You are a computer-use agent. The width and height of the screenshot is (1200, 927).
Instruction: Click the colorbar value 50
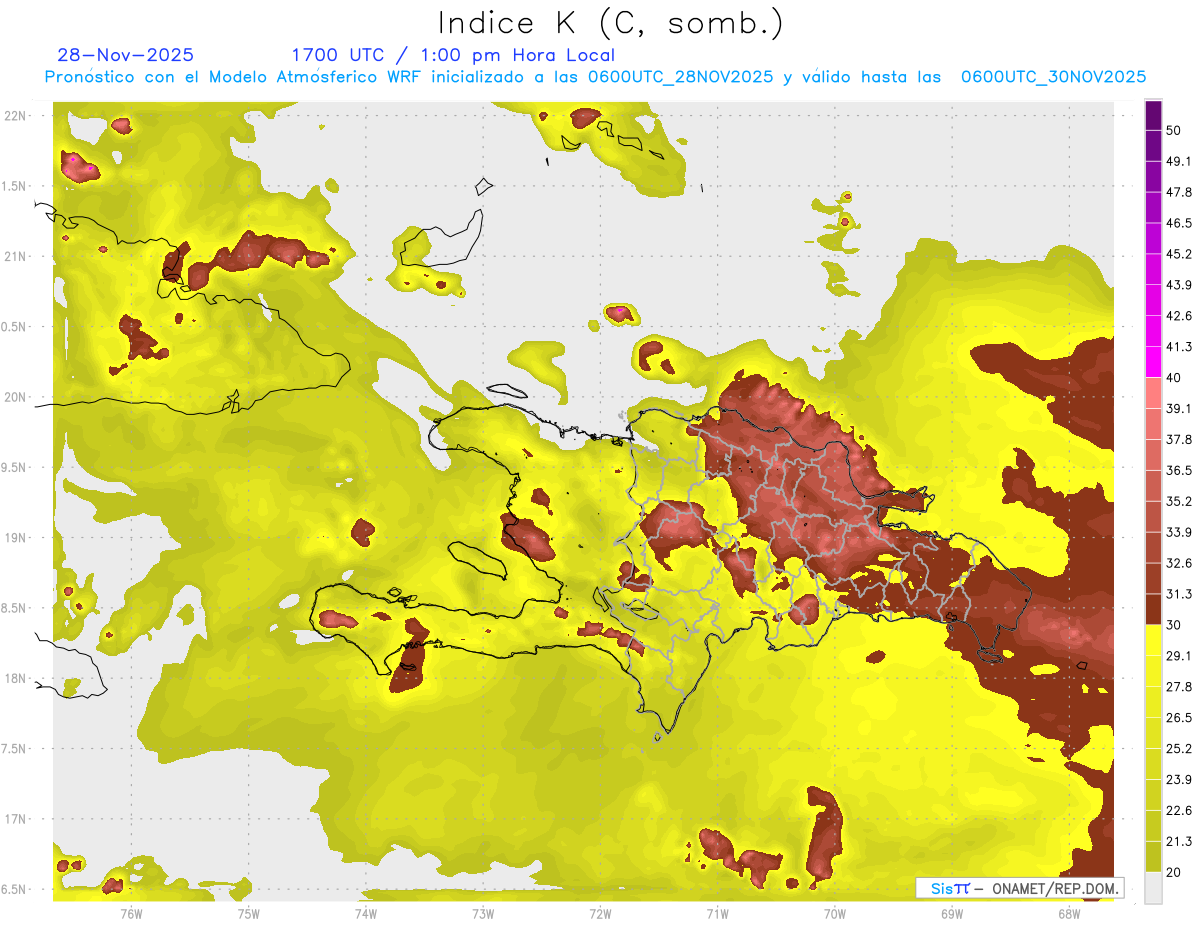tap(1175, 130)
